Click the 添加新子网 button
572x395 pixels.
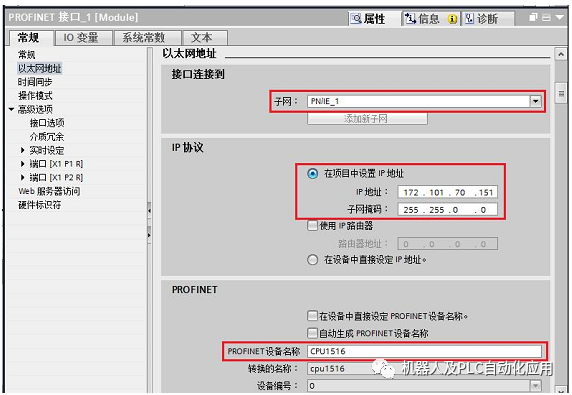pos(367,119)
